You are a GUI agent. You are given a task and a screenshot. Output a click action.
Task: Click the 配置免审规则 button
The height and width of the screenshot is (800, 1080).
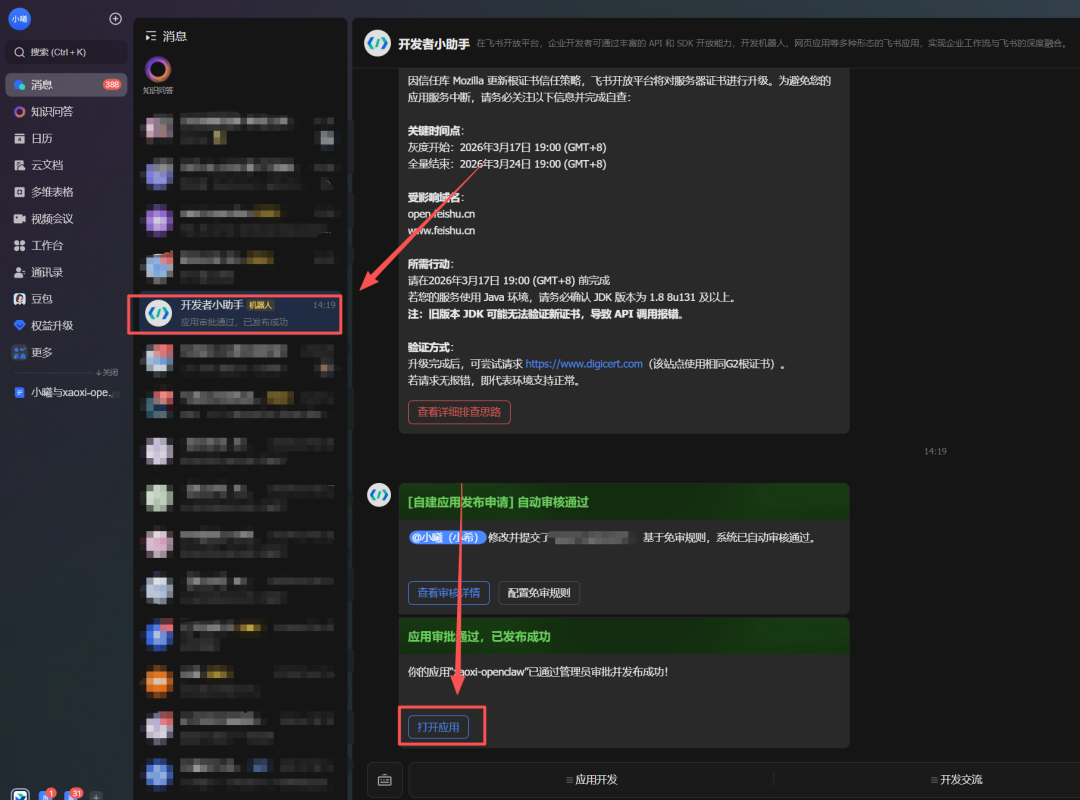pos(539,593)
